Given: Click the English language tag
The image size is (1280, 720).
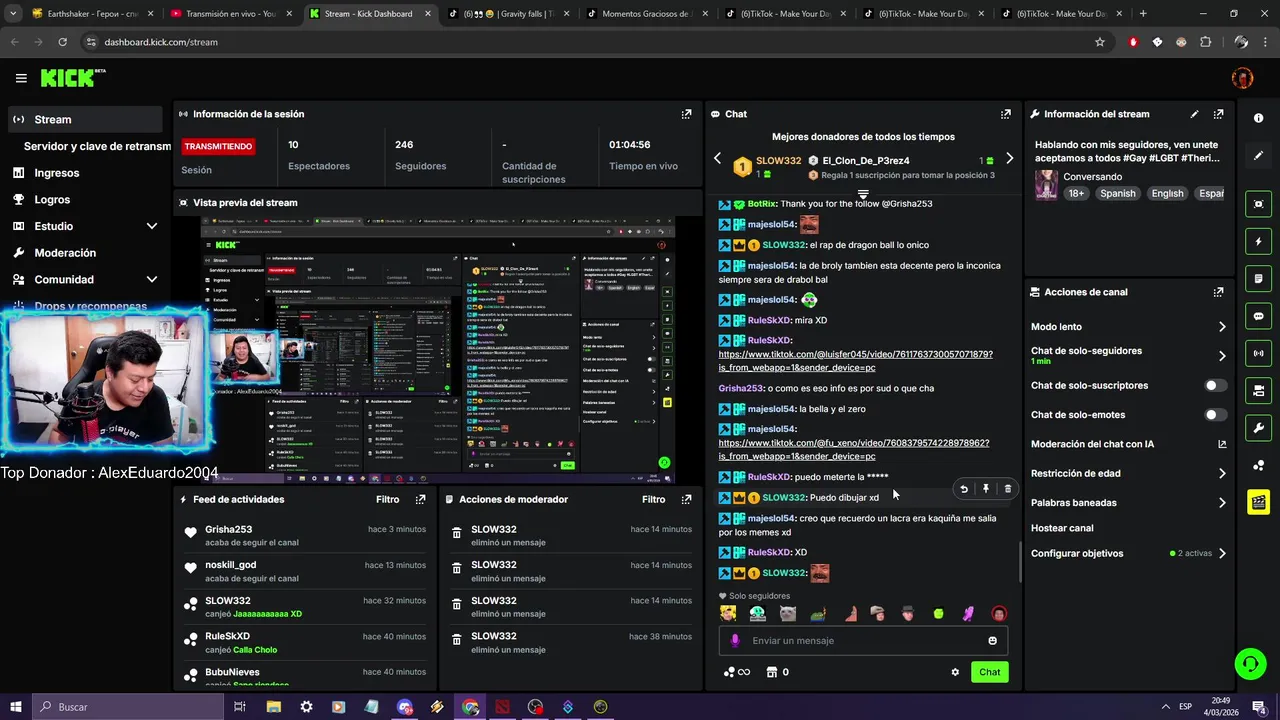Looking at the screenshot, I should pos(1167,193).
